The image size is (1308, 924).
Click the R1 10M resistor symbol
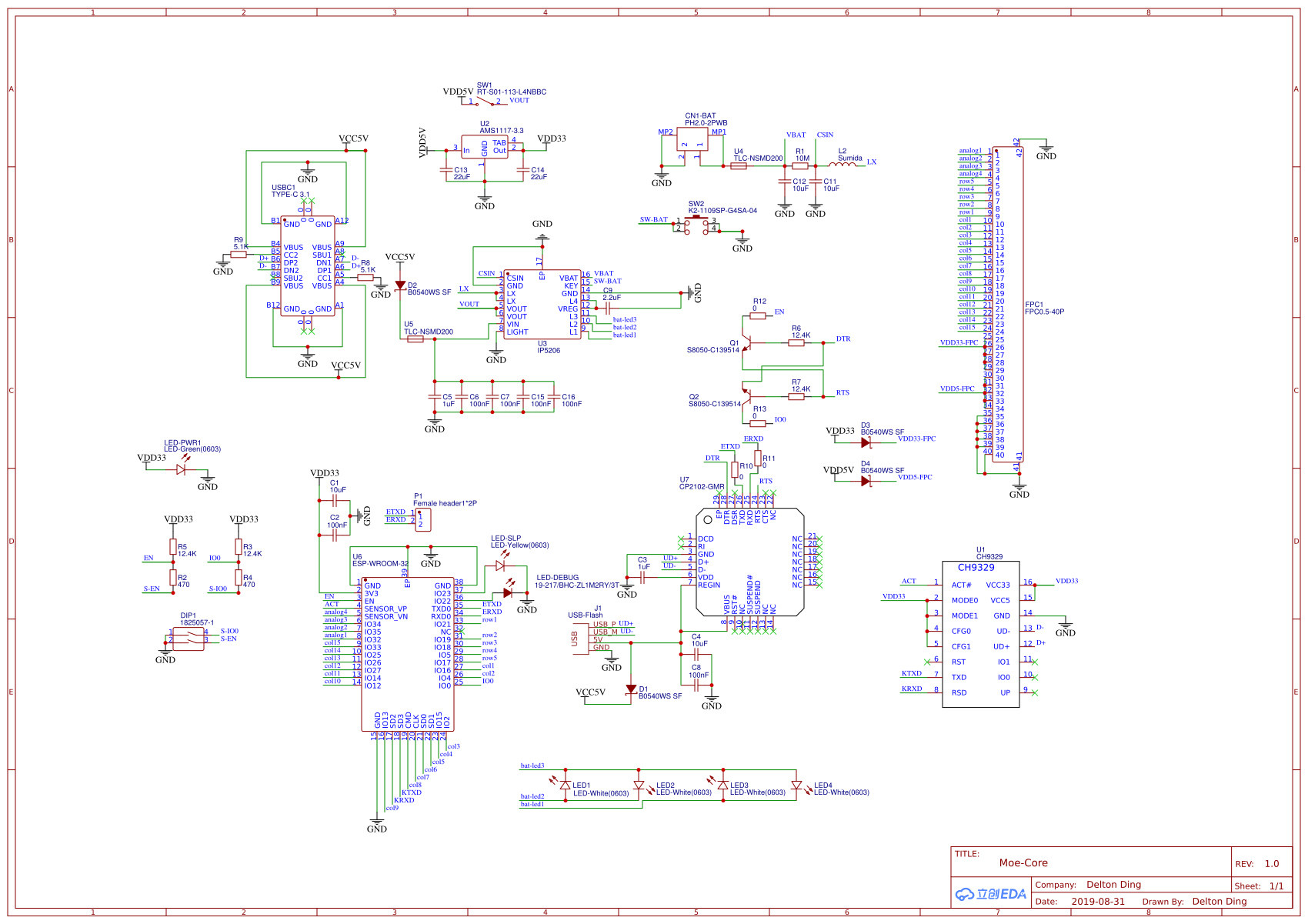800,165
